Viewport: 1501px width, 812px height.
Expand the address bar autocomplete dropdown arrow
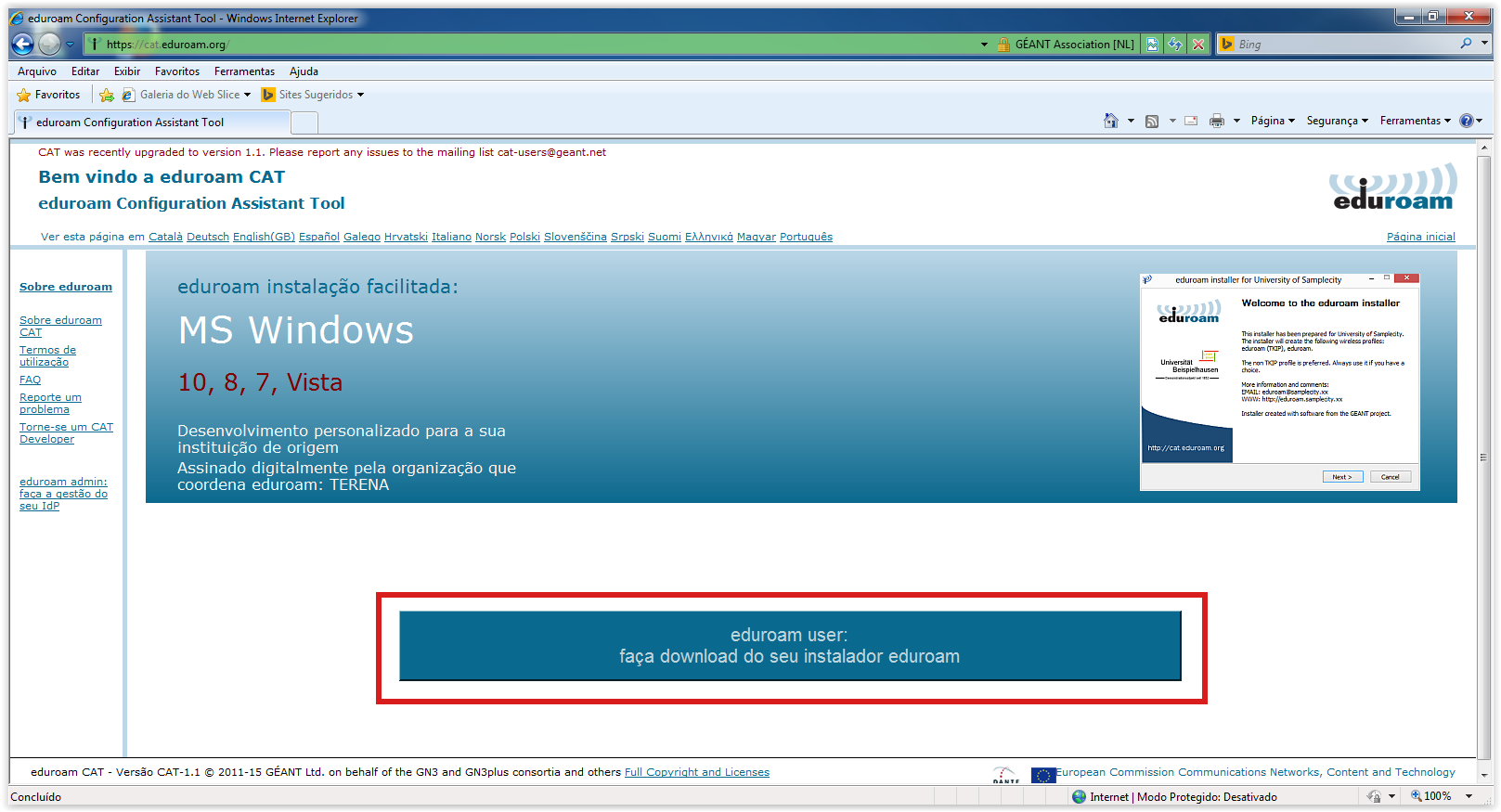984,44
